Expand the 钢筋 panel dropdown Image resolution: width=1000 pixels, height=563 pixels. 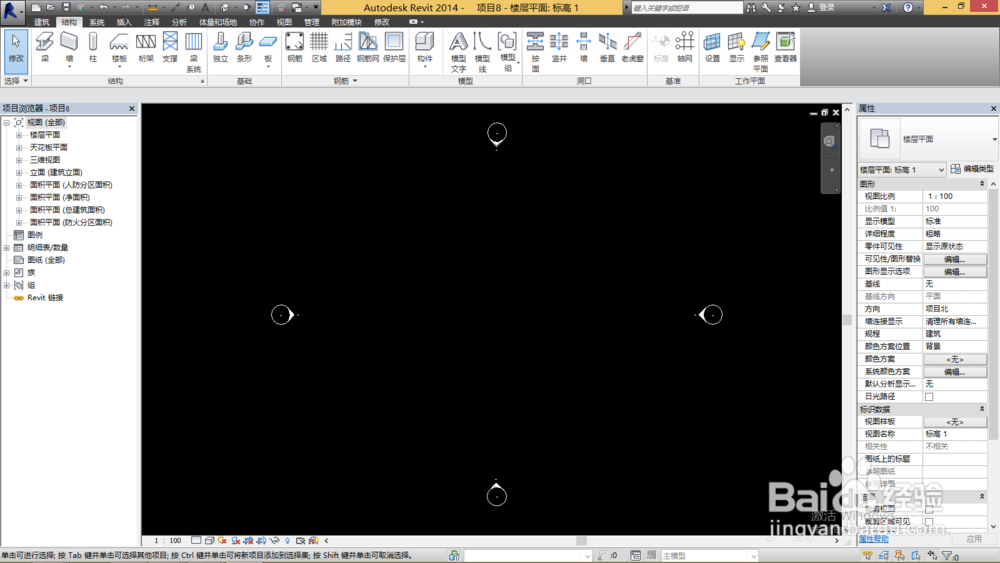coord(355,81)
